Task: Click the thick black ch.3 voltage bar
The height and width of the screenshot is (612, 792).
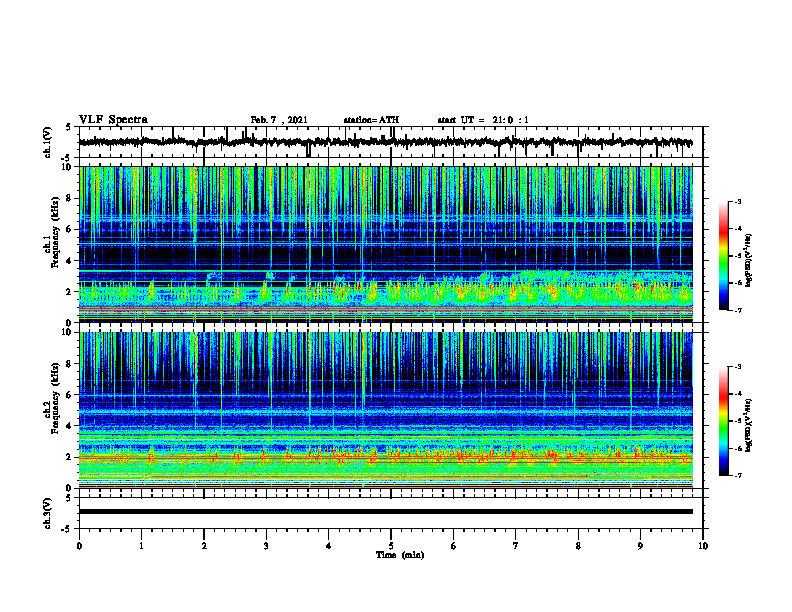Action: pos(386,512)
